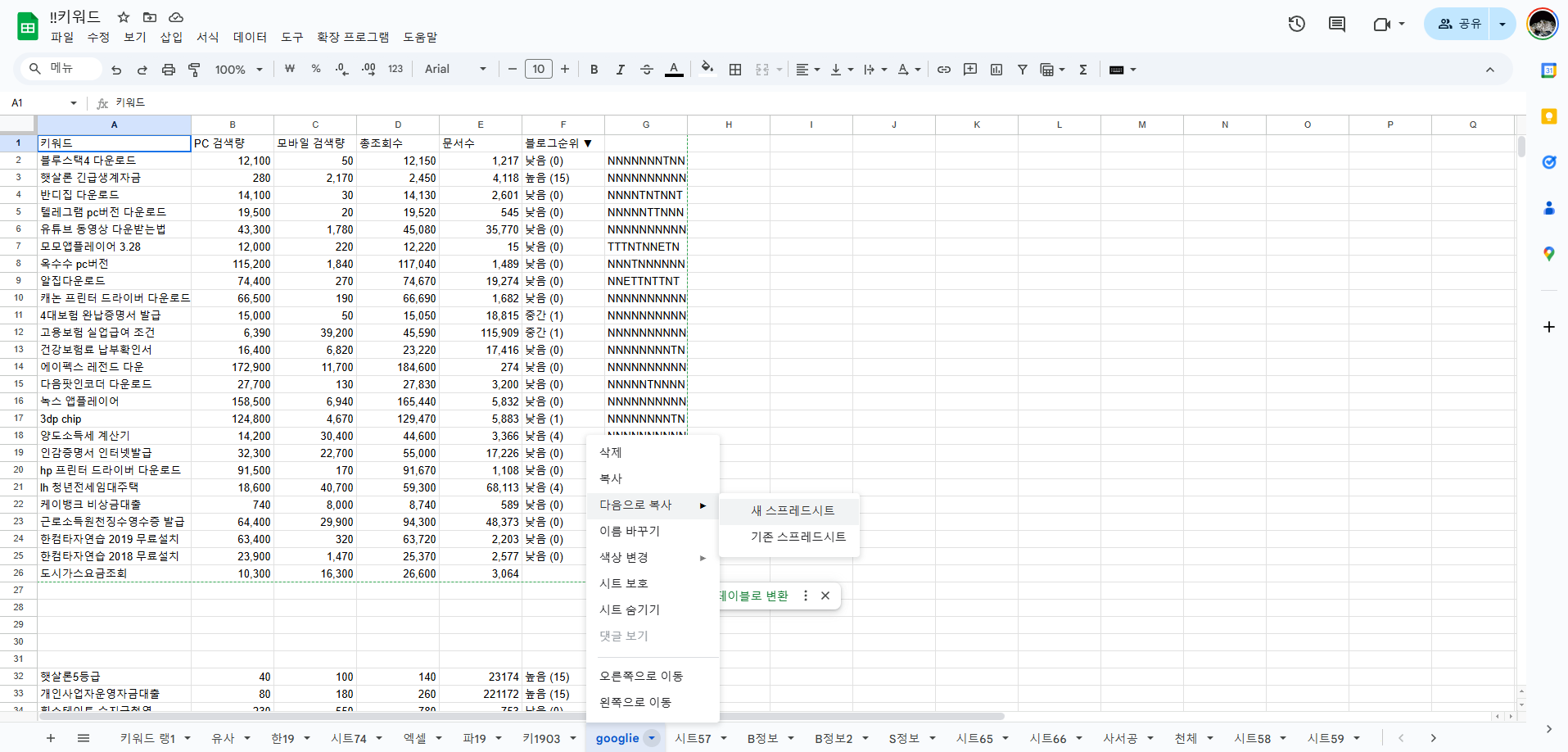Open the Google account avatar
Image resolution: width=1568 pixels, height=752 pixels.
pyautogui.click(x=1543, y=24)
